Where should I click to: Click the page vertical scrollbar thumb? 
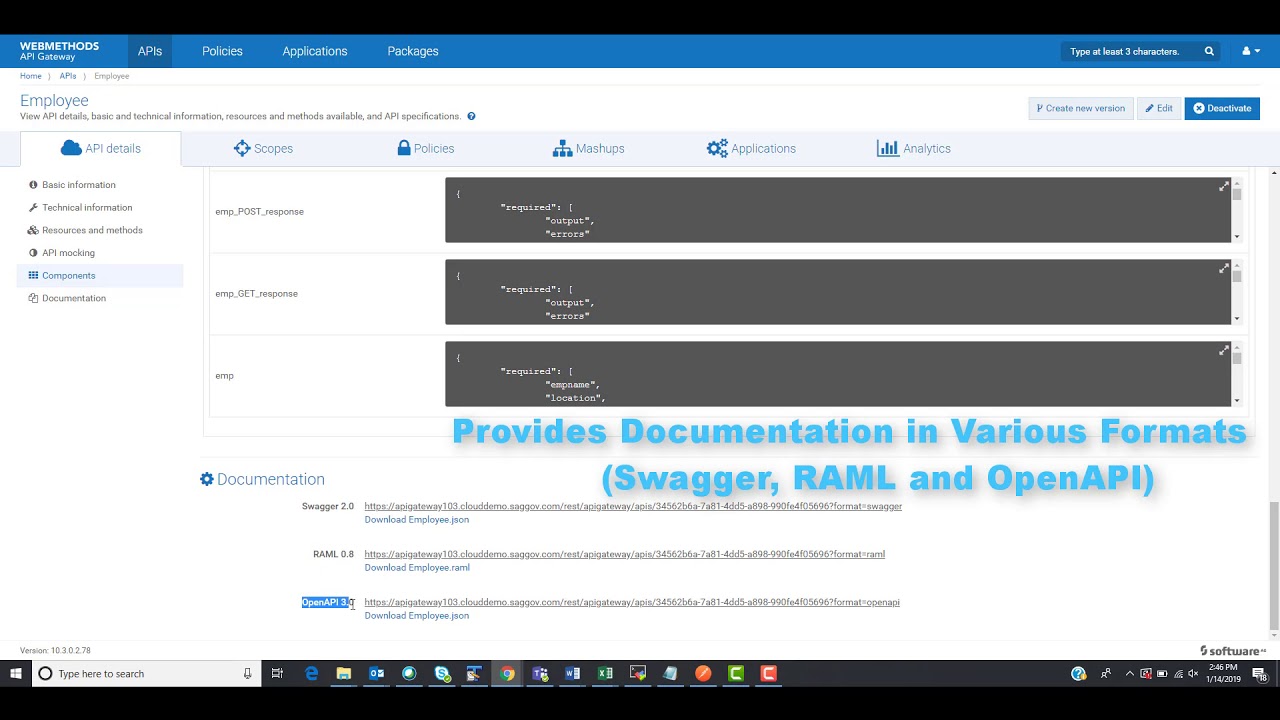click(1273, 565)
